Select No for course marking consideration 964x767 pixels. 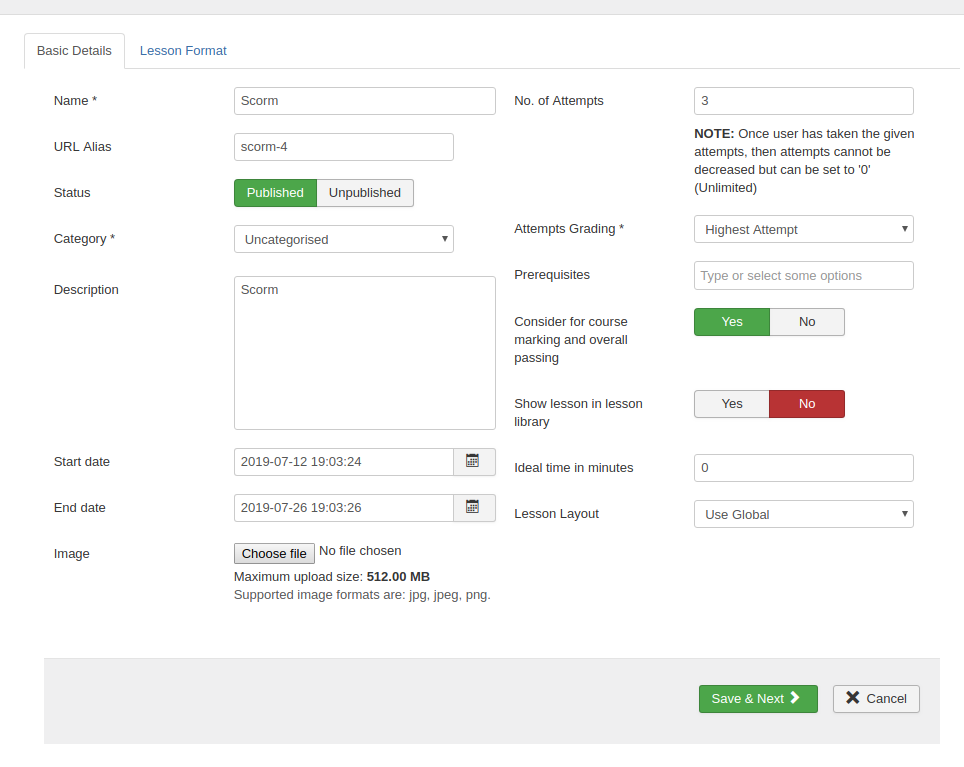point(807,322)
